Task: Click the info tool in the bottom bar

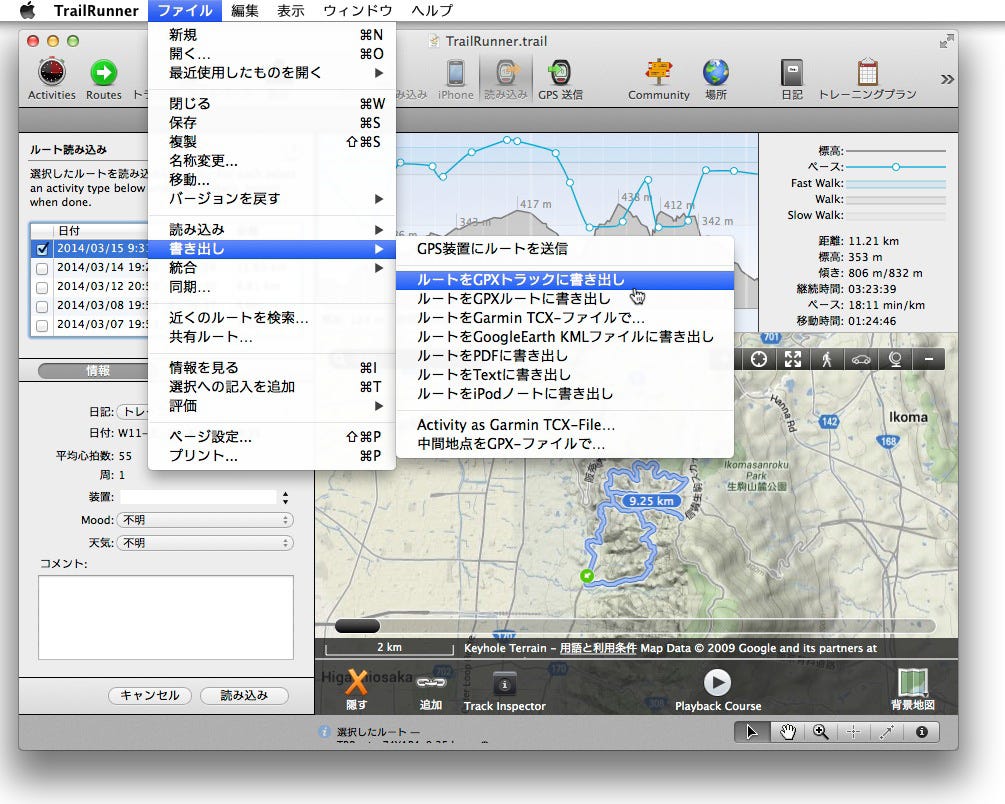Action: (922, 732)
